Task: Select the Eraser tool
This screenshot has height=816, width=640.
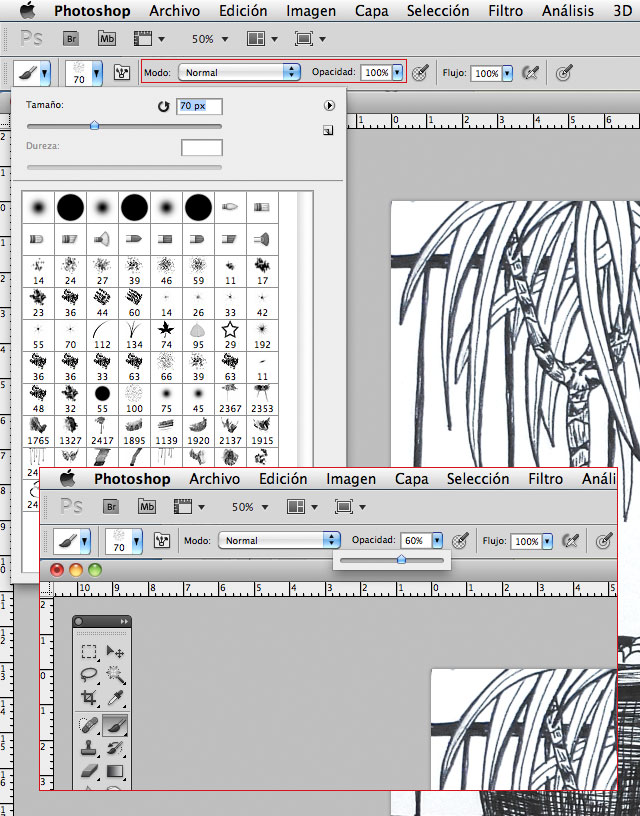Action: click(89, 771)
